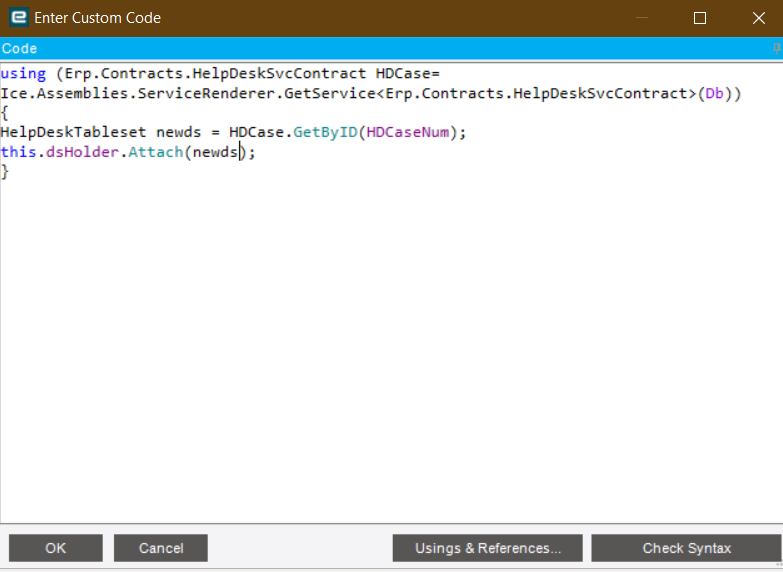Click 'HelpDeskTableset' type name
783x572 pixels.
73,132
